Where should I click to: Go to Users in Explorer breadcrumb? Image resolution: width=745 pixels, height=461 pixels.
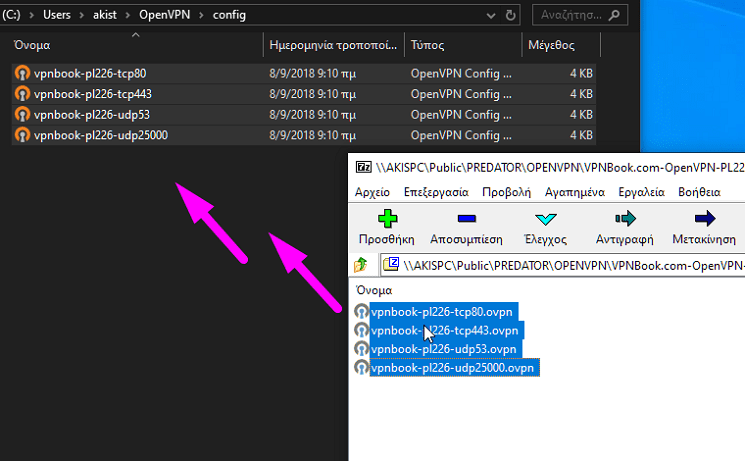tap(57, 15)
